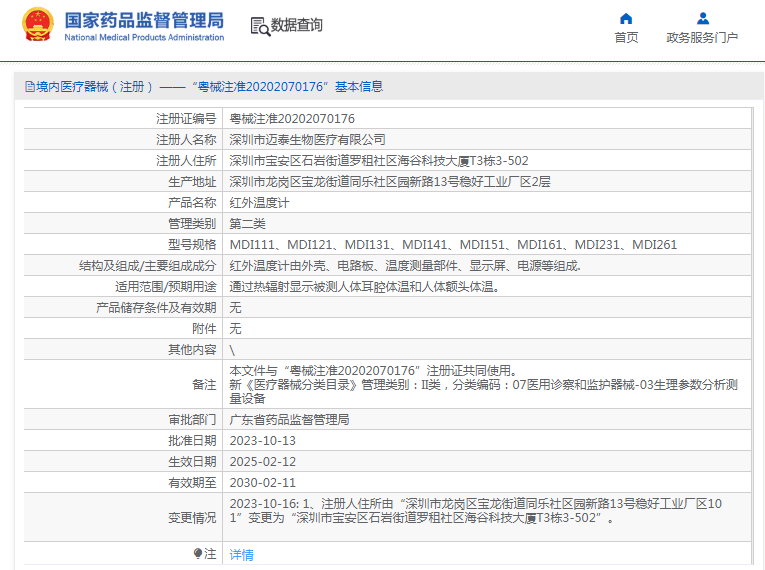Click the lightbulb icon beside 注
This screenshot has width=765, height=570.
[198, 553]
